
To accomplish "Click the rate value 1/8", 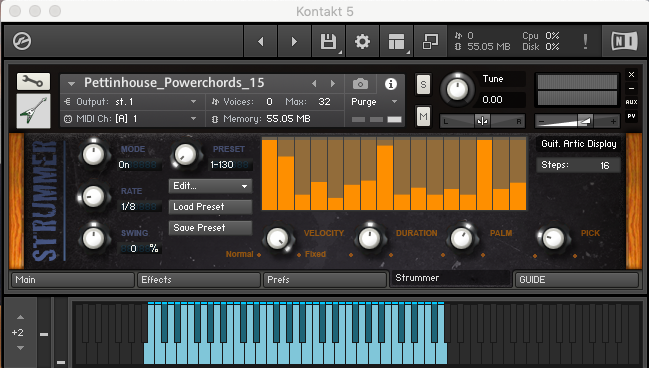I will pos(128,207).
